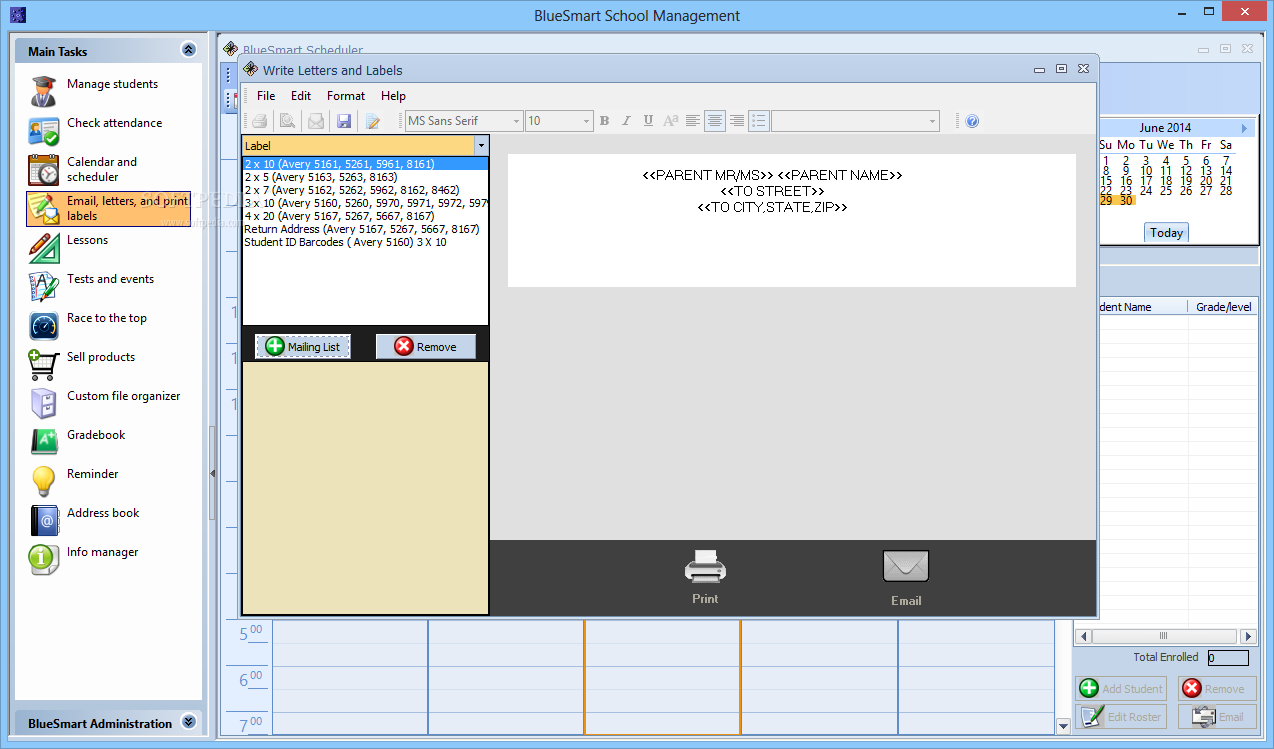
Task: Open Email, letters, and print labels
Action: click(109, 208)
